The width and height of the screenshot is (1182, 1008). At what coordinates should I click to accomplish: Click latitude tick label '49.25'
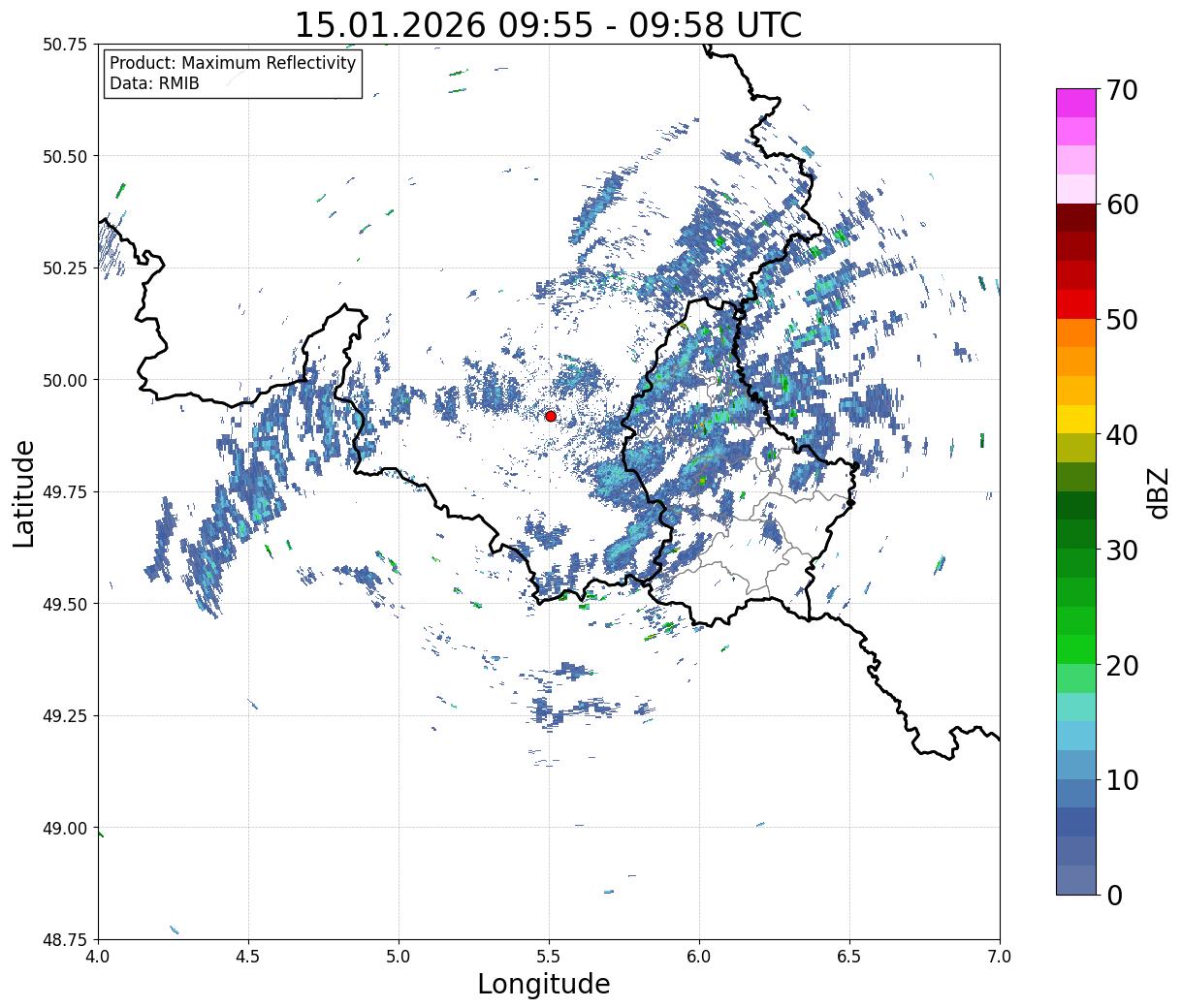pyautogui.click(x=65, y=716)
